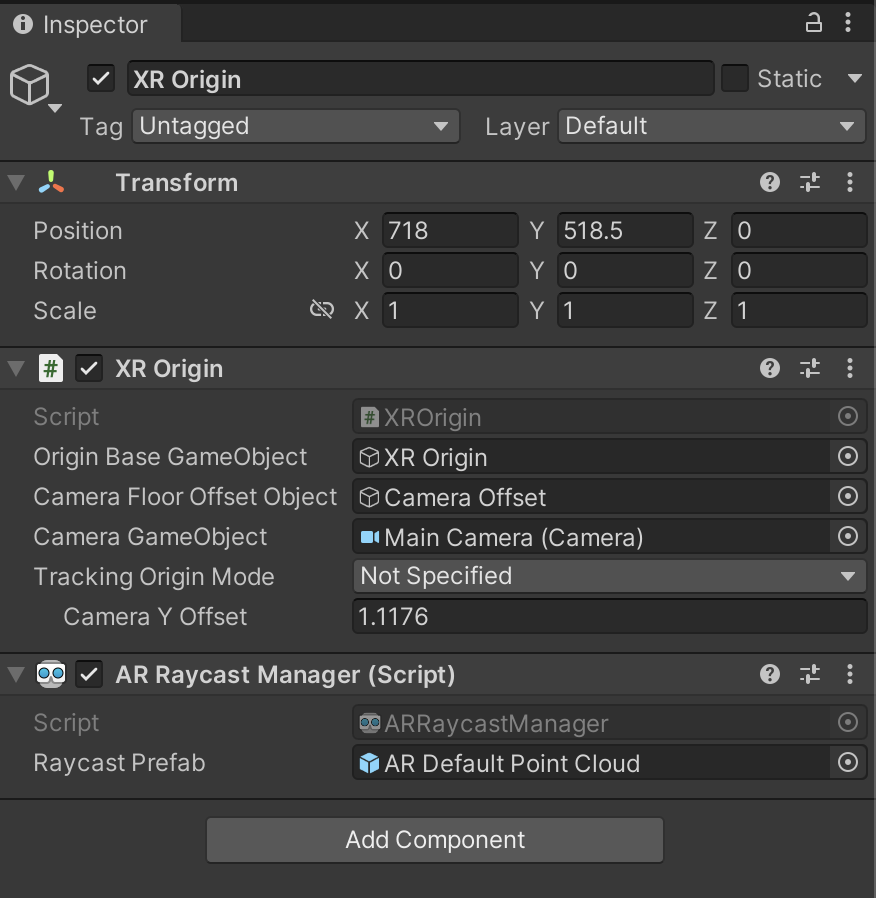Open XR Origin component preset settings icon
This screenshot has height=898, width=876.
(x=809, y=368)
